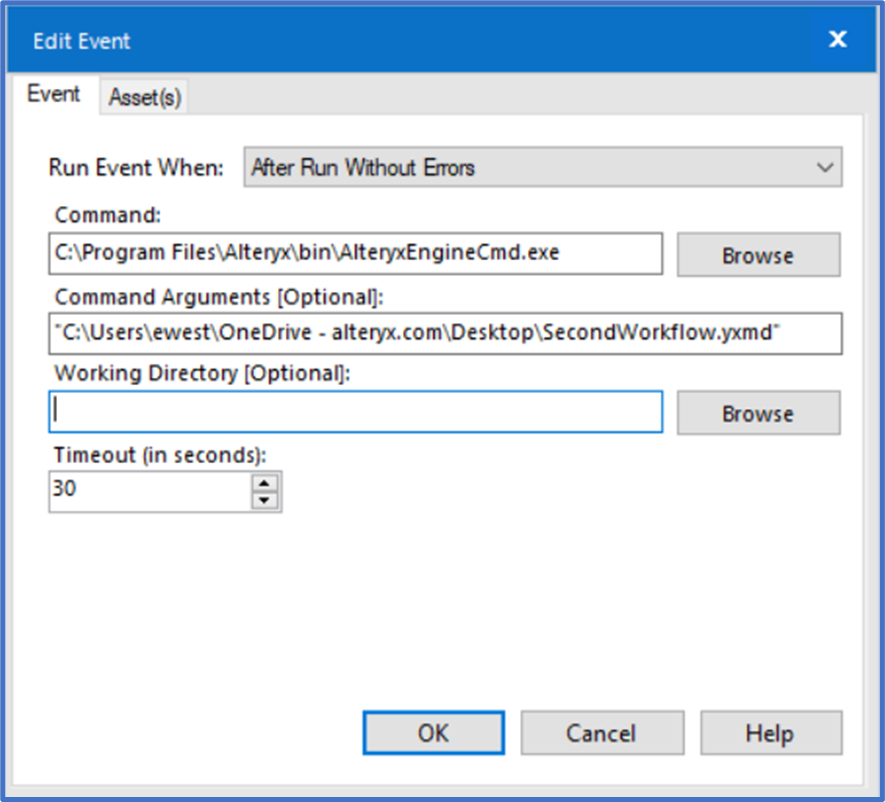Select the Event tab
885x802 pixels.
point(55,94)
